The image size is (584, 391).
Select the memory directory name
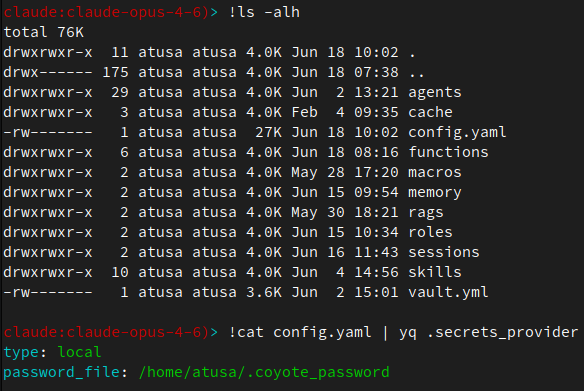[435, 193]
